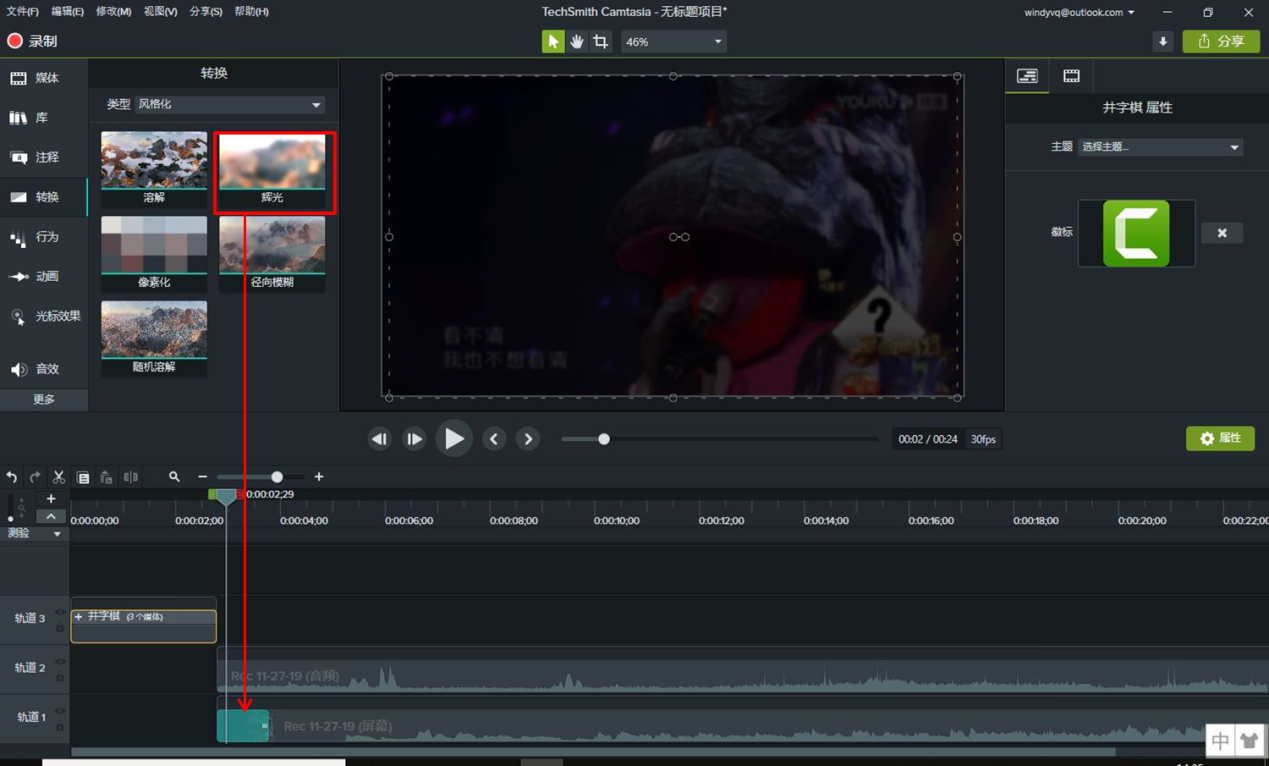Click the 属性 properties button

(1220, 439)
